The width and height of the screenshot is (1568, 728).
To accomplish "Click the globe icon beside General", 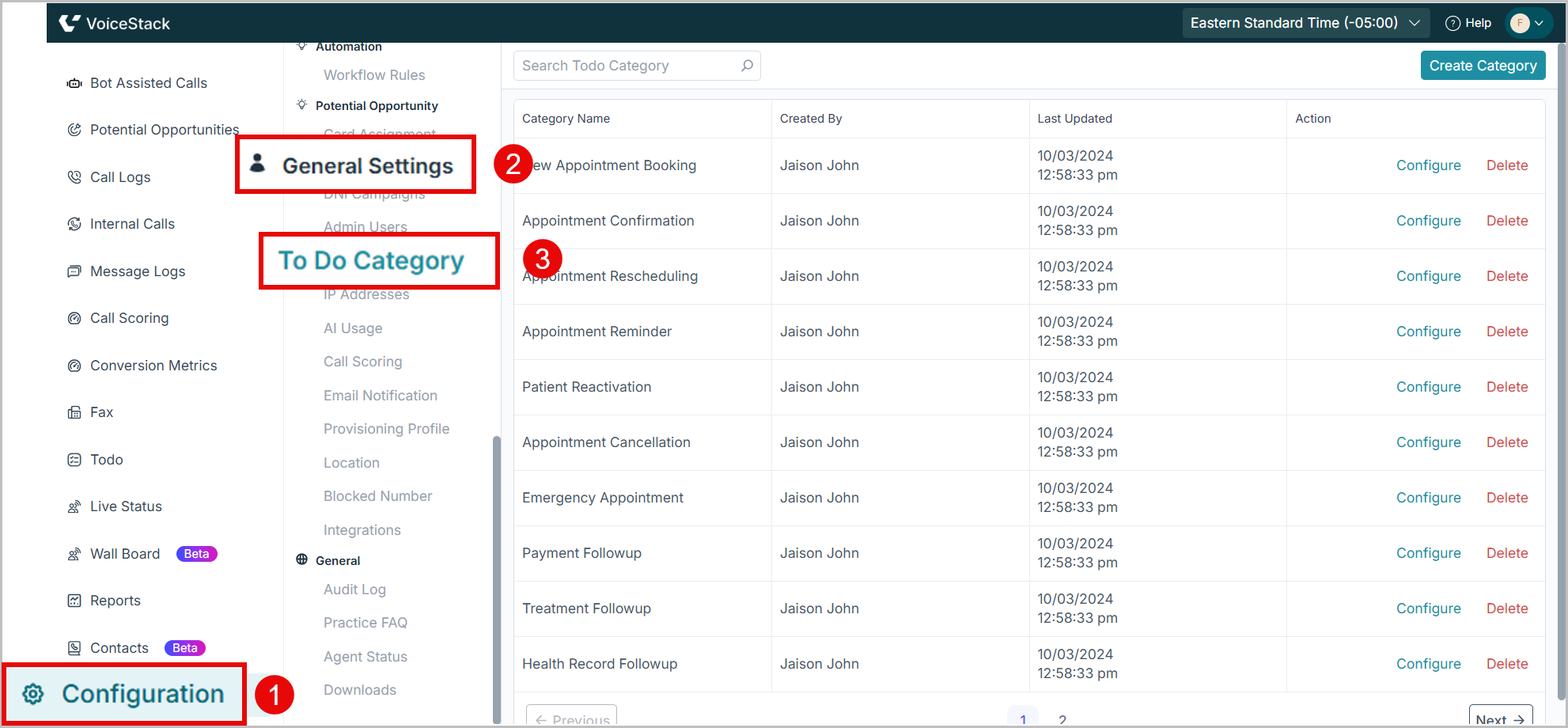I will 301,560.
